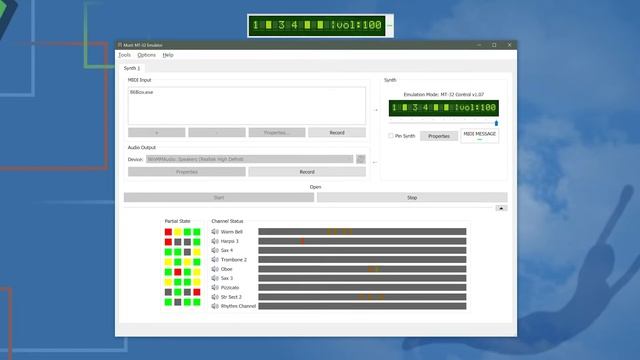This screenshot has width=640, height=360.
Task: Click Record button under MIDI Input
Action: click(337, 133)
